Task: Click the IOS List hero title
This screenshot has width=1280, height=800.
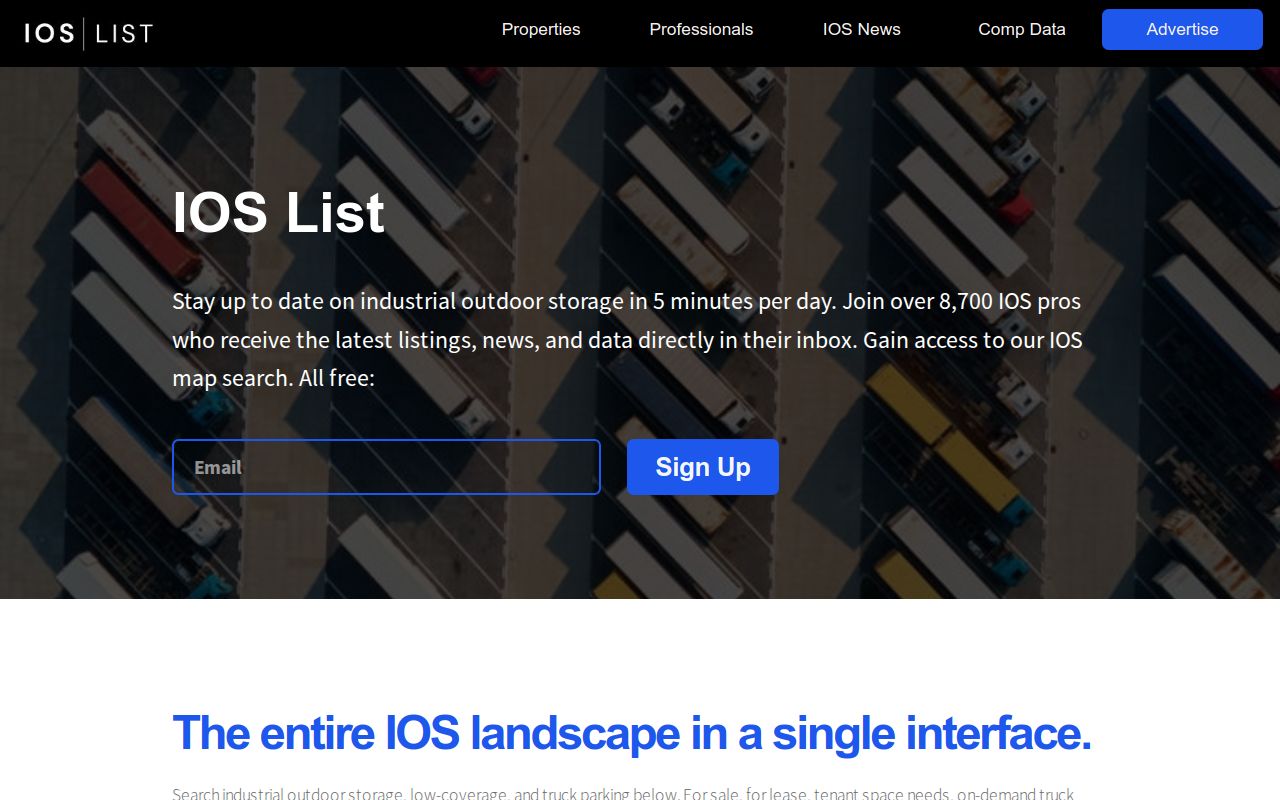Action: coord(279,212)
